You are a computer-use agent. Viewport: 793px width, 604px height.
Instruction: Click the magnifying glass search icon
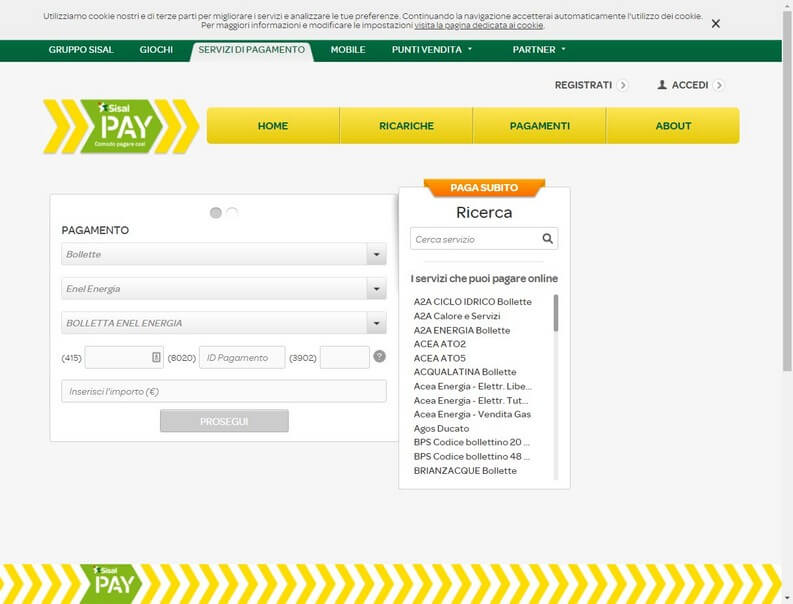(547, 238)
